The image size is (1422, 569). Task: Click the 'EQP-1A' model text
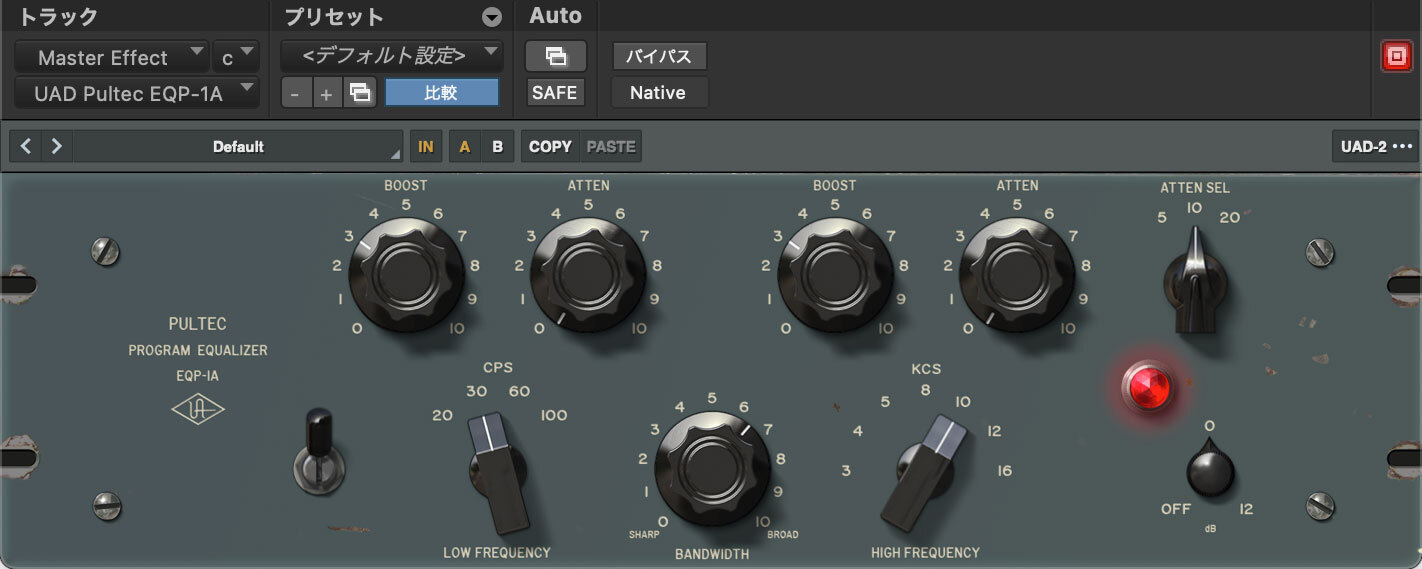pos(197,377)
